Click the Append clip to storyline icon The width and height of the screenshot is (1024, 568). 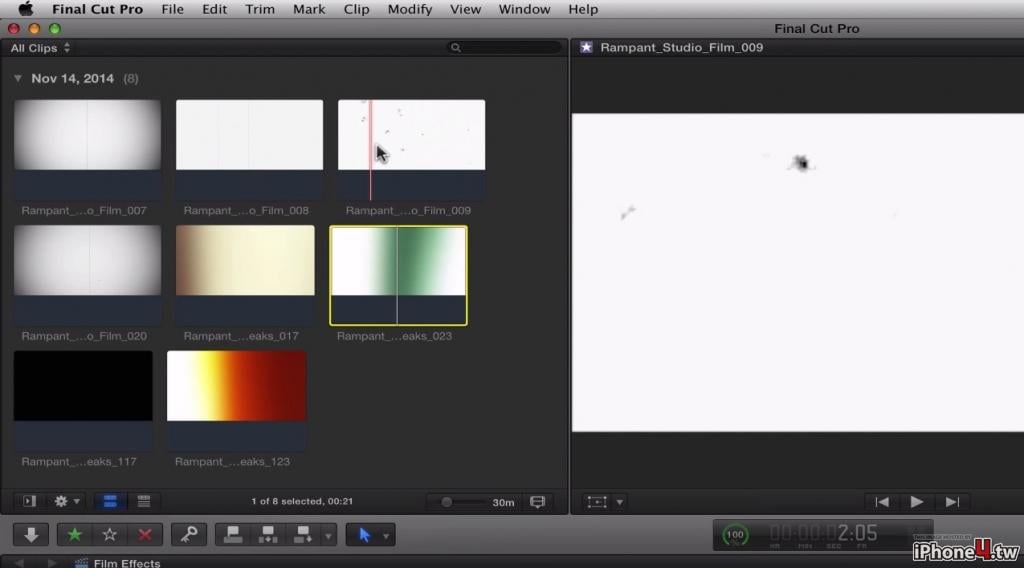tap(303, 535)
